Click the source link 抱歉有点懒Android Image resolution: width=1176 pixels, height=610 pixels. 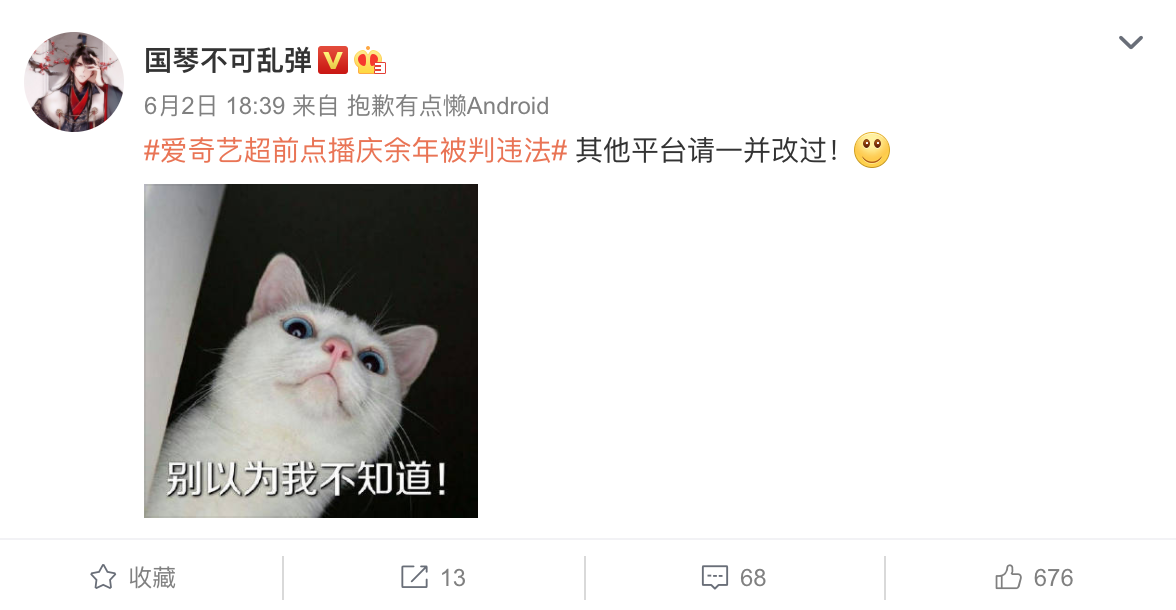(448, 106)
